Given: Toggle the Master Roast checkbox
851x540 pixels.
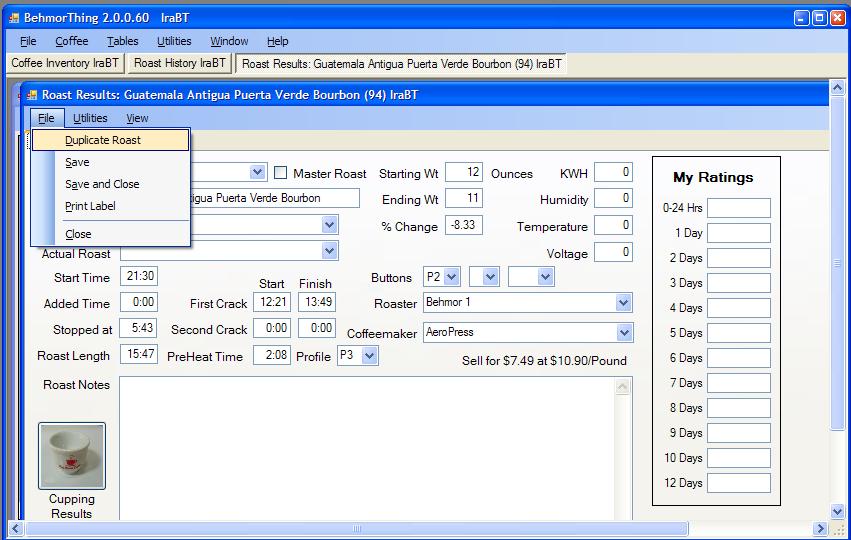Looking at the screenshot, I should 281,173.
